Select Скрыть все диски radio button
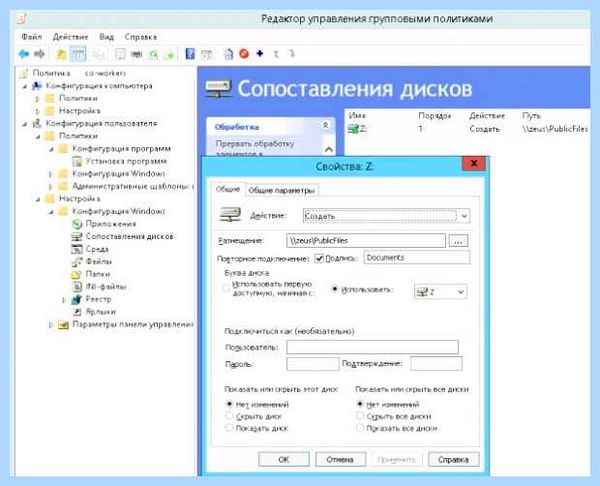Viewport: 600px width, 486px height. click(x=360, y=416)
